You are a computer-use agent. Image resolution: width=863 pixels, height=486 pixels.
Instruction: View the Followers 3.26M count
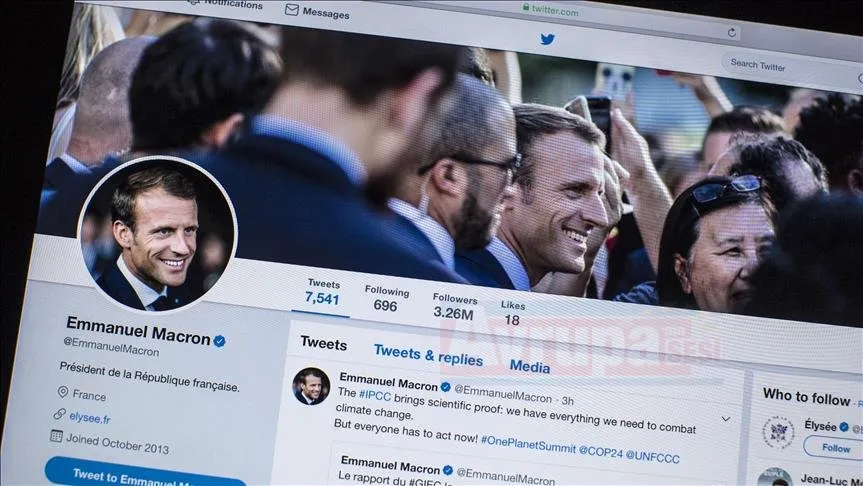point(454,307)
